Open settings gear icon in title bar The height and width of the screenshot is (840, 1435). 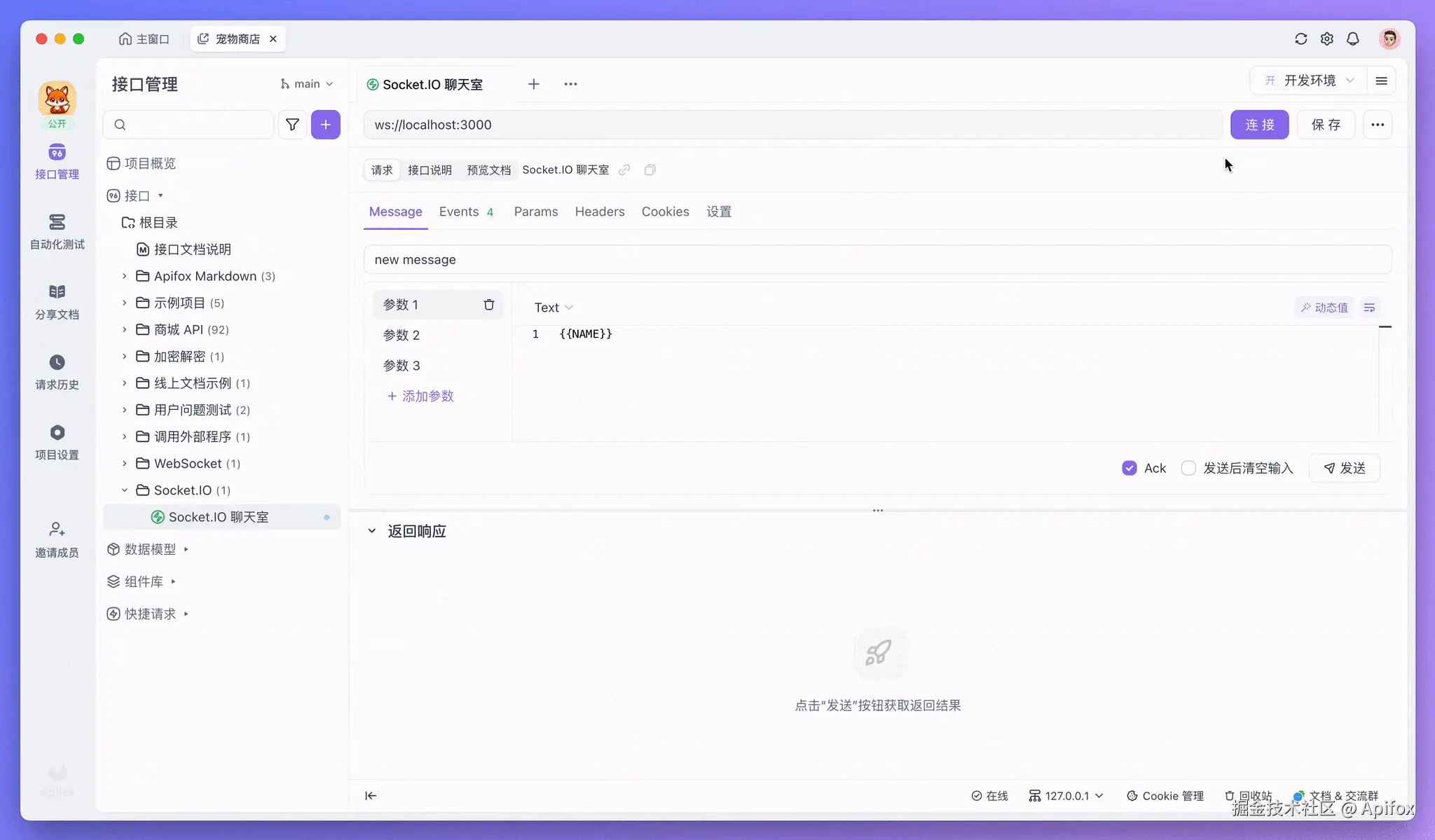pyautogui.click(x=1326, y=39)
